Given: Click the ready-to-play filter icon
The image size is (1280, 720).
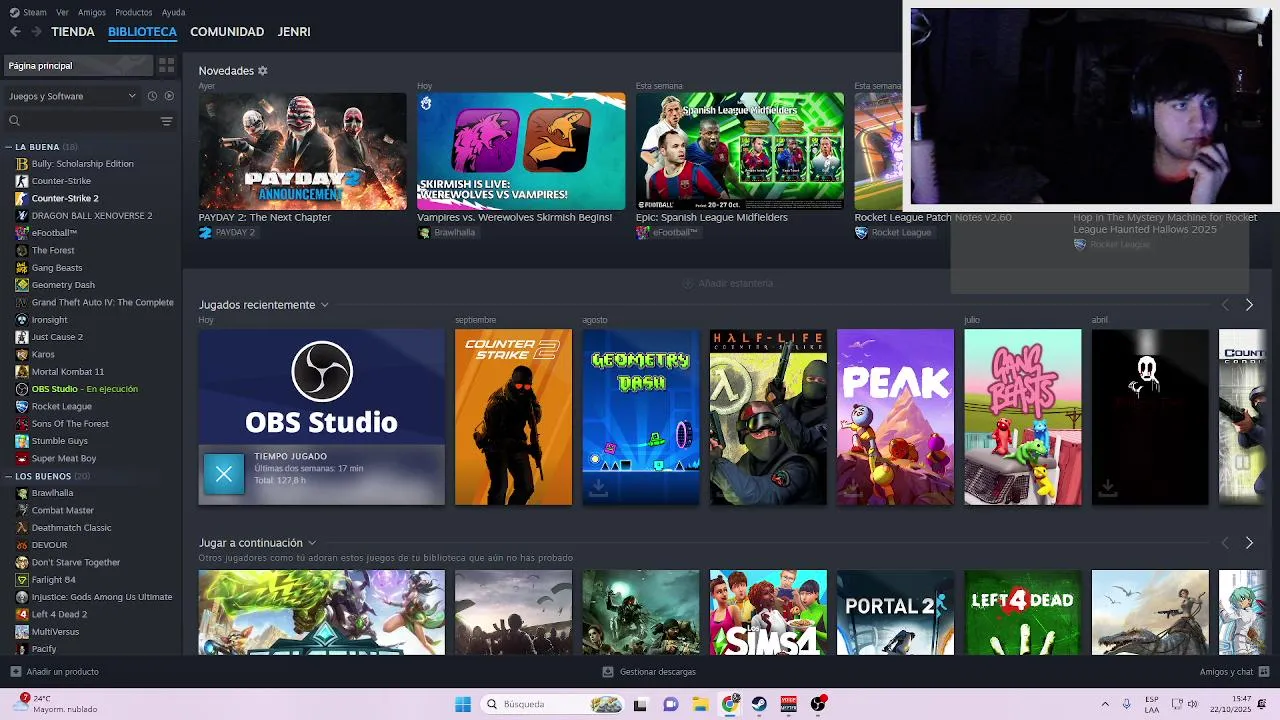Looking at the screenshot, I should point(169,96).
